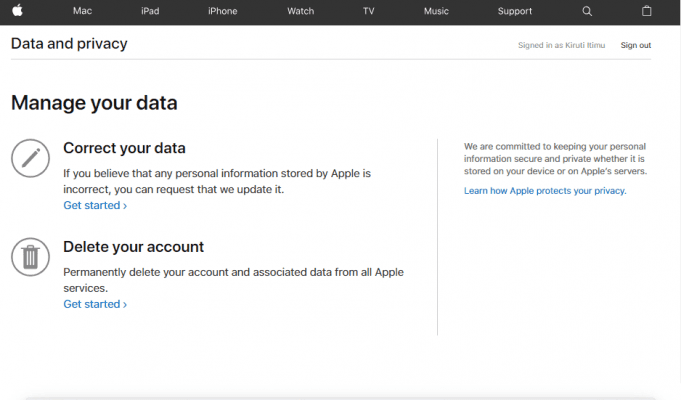Open the Support menu item
This screenshot has width=681, height=400.
pos(515,11)
